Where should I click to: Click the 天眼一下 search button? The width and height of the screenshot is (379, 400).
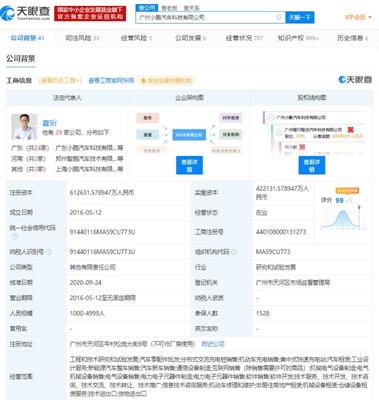tap(300, 17)
